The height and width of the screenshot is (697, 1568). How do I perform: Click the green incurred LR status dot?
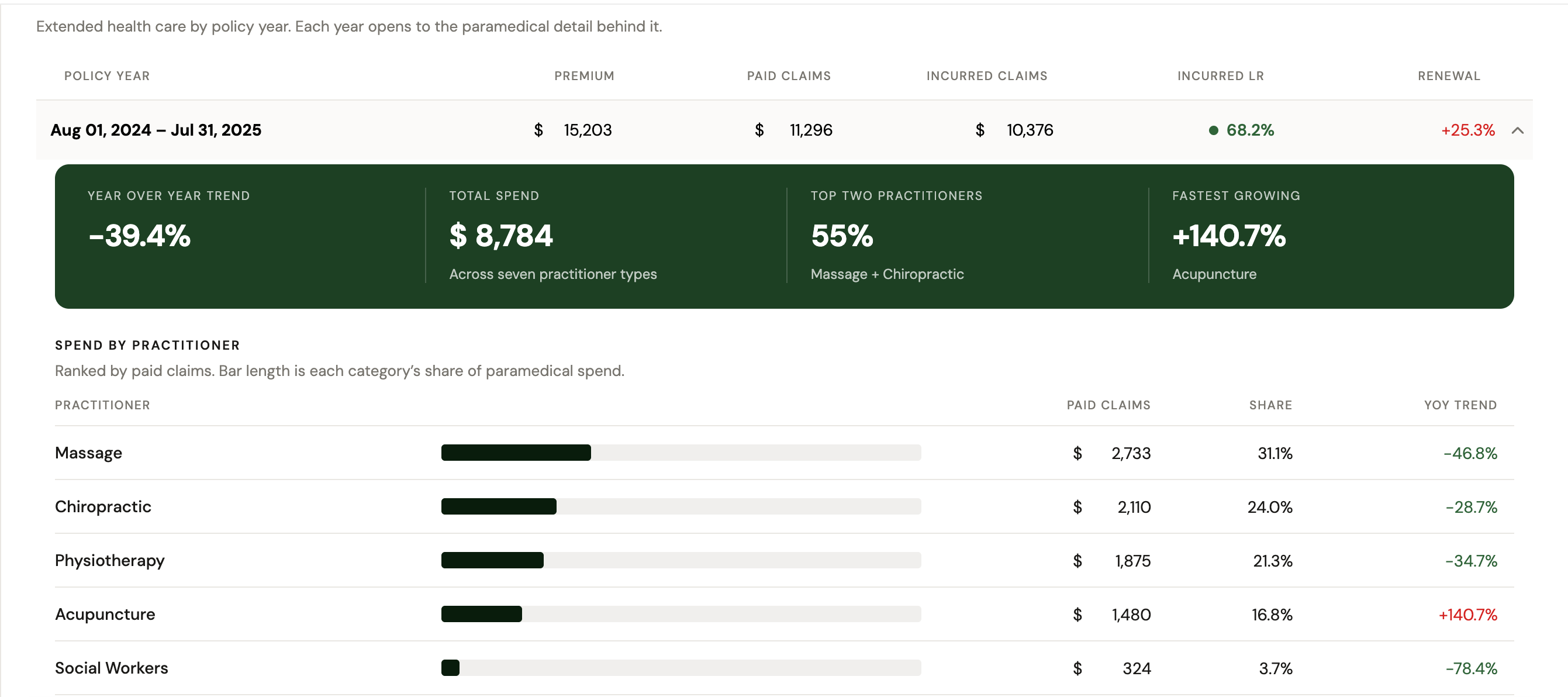(x=1213, y=130)
